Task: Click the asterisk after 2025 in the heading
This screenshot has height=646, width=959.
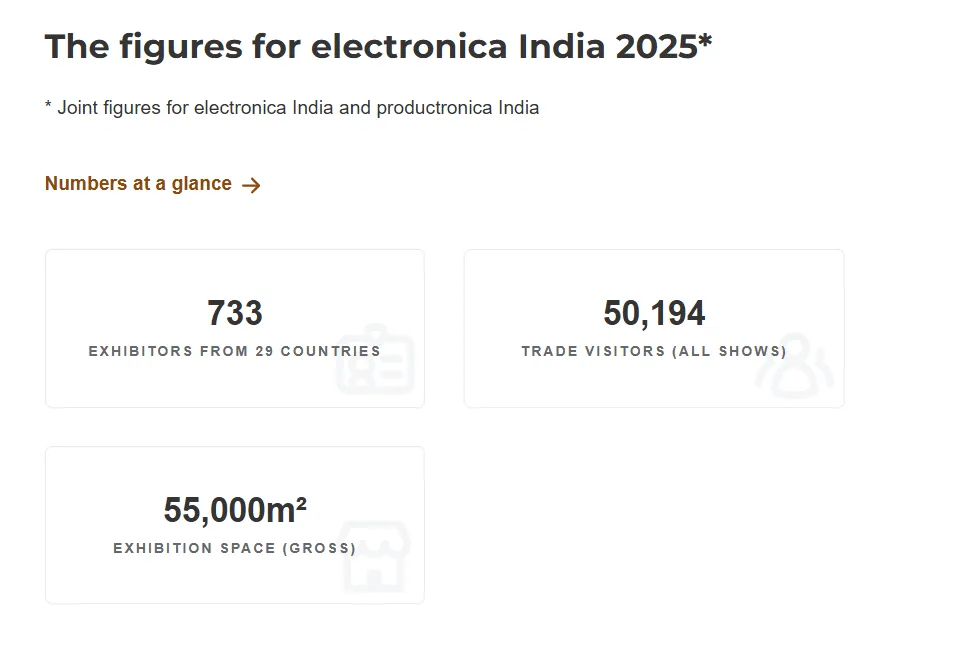Action: point(705,40)
